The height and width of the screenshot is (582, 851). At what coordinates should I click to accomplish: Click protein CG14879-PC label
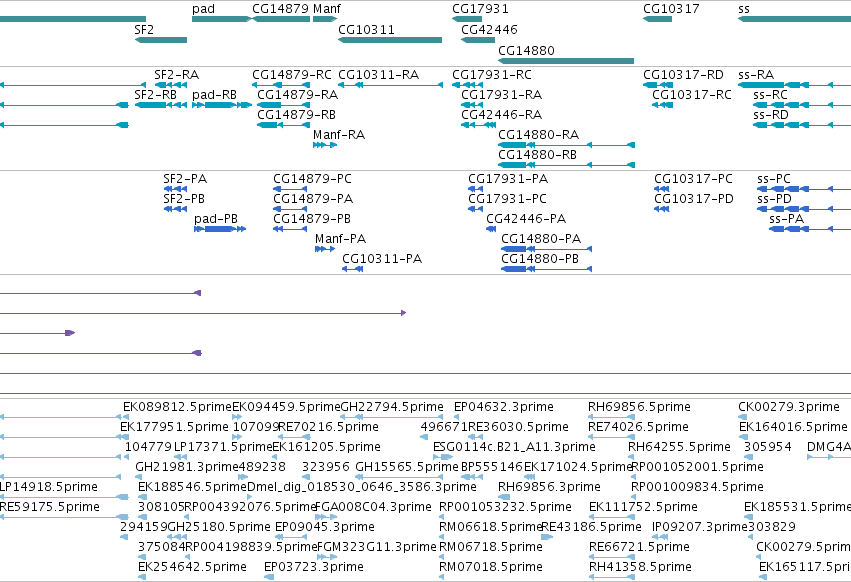[x=312, y=179]
